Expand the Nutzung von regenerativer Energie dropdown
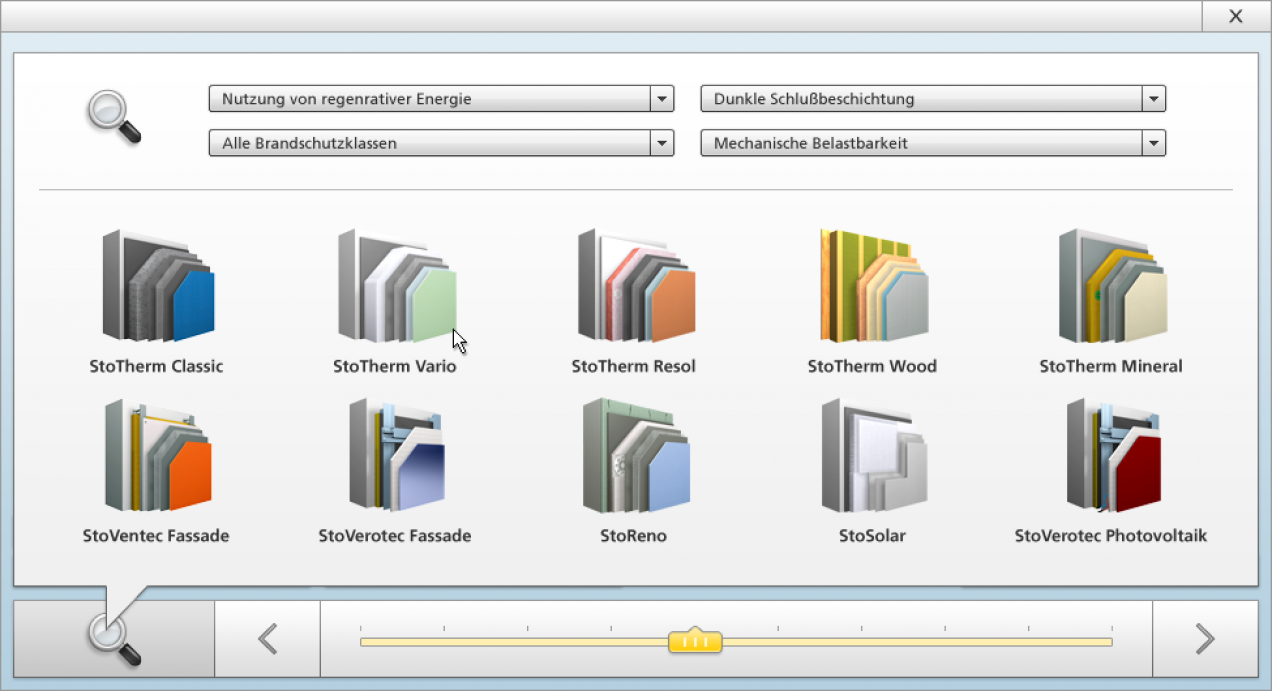Image resolution: width=1272 pixels, height=691 pixels. coord(661,99)
